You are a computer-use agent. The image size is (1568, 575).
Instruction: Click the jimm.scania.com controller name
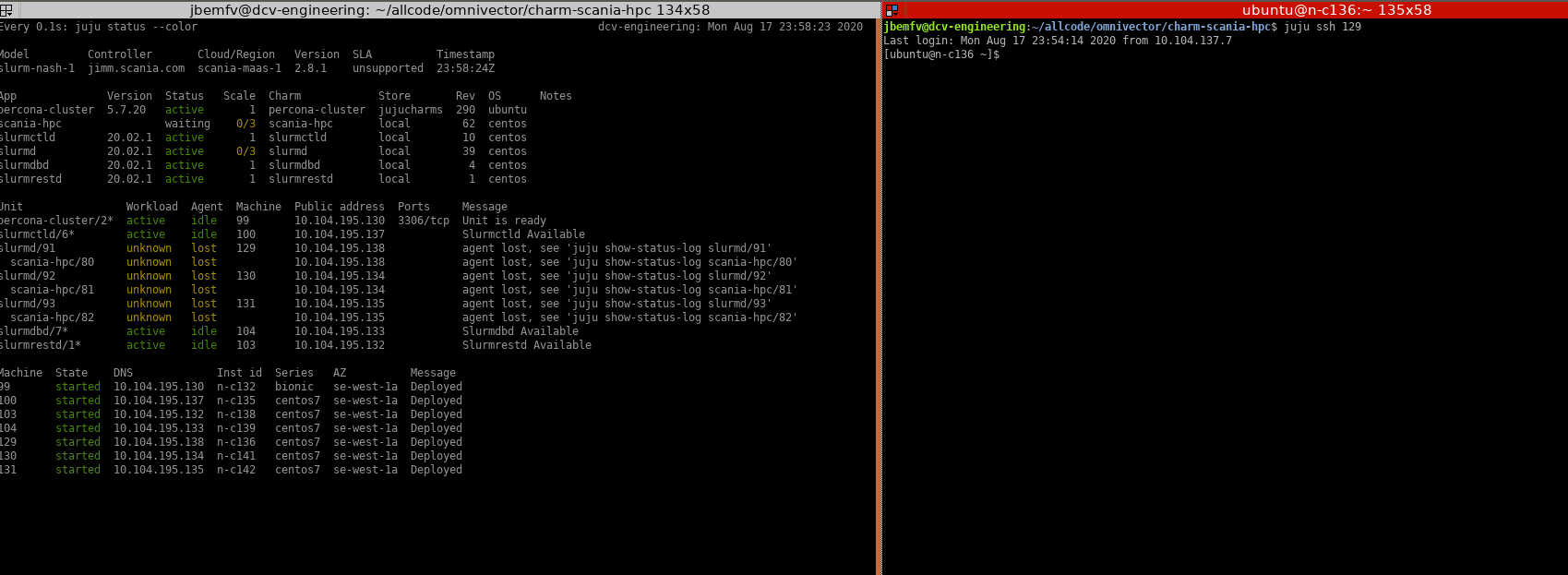(136, 68)
